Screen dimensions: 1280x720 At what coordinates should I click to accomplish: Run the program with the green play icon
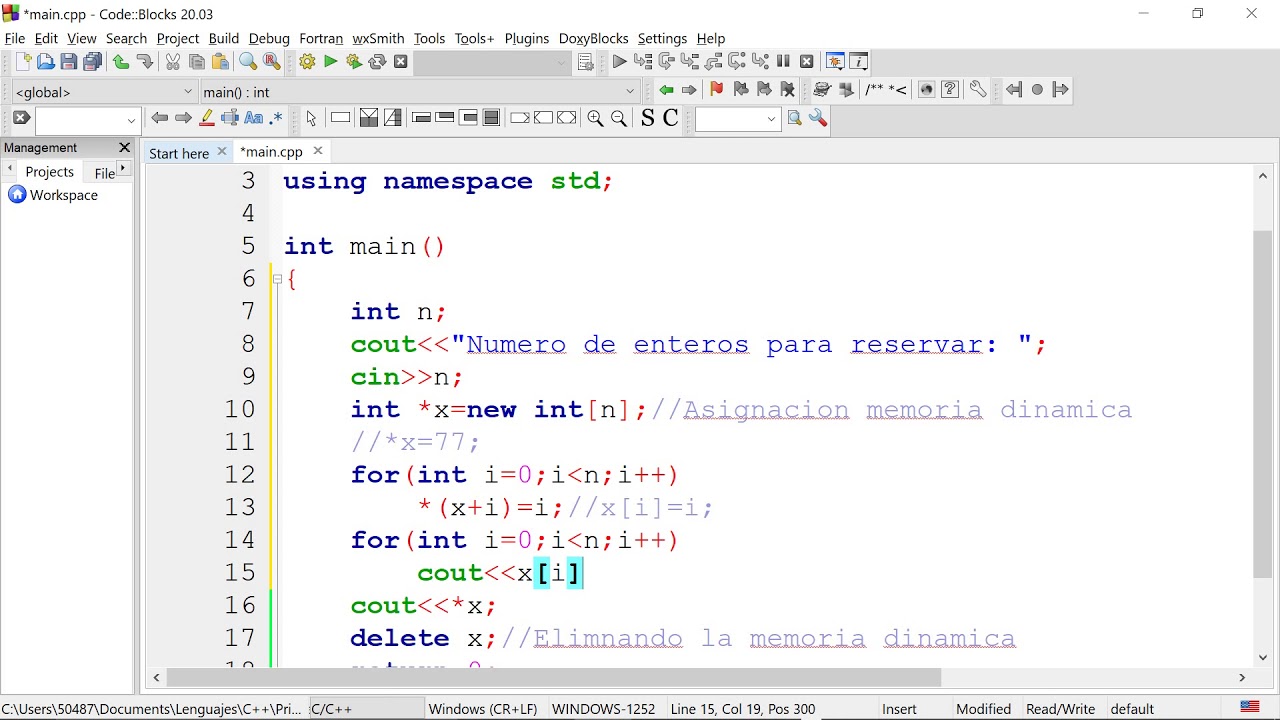(x=330, y=62)
